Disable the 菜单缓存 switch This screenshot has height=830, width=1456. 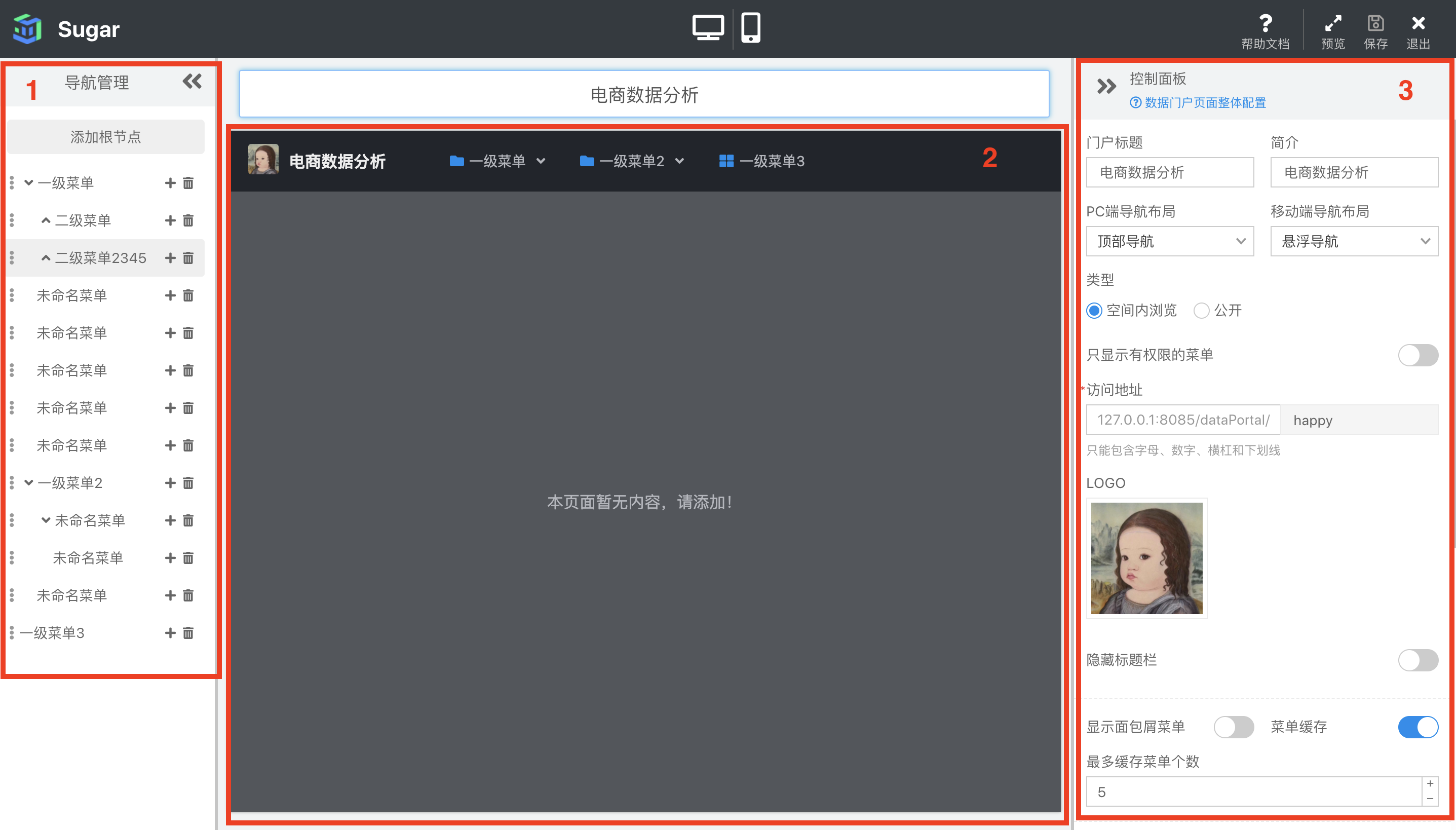[x=1418, y=727]
